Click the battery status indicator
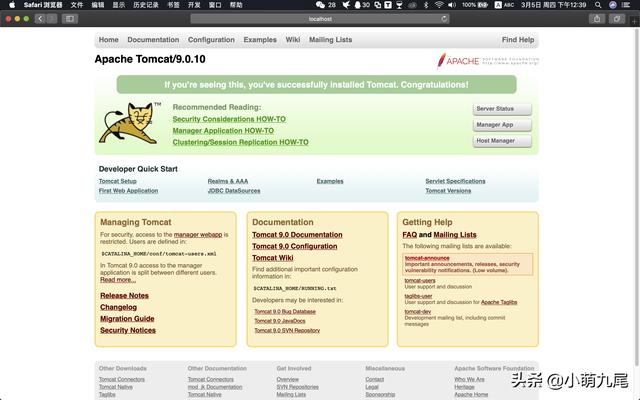The width and height of the screenshot is (640, 400). click(483, 5)
